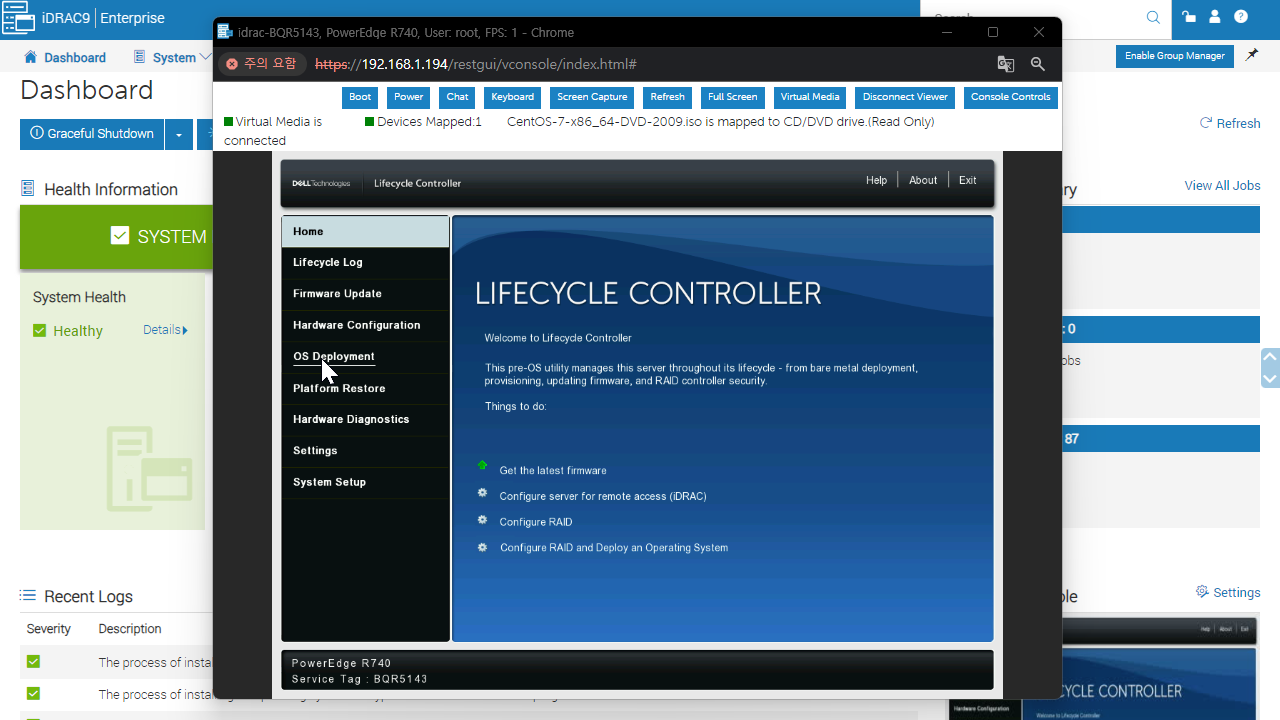Image resolution: width=1280 pixels, height=720 pixels.
Task: Open Platform Restore in the sidebar
Action: pos(365,388)
